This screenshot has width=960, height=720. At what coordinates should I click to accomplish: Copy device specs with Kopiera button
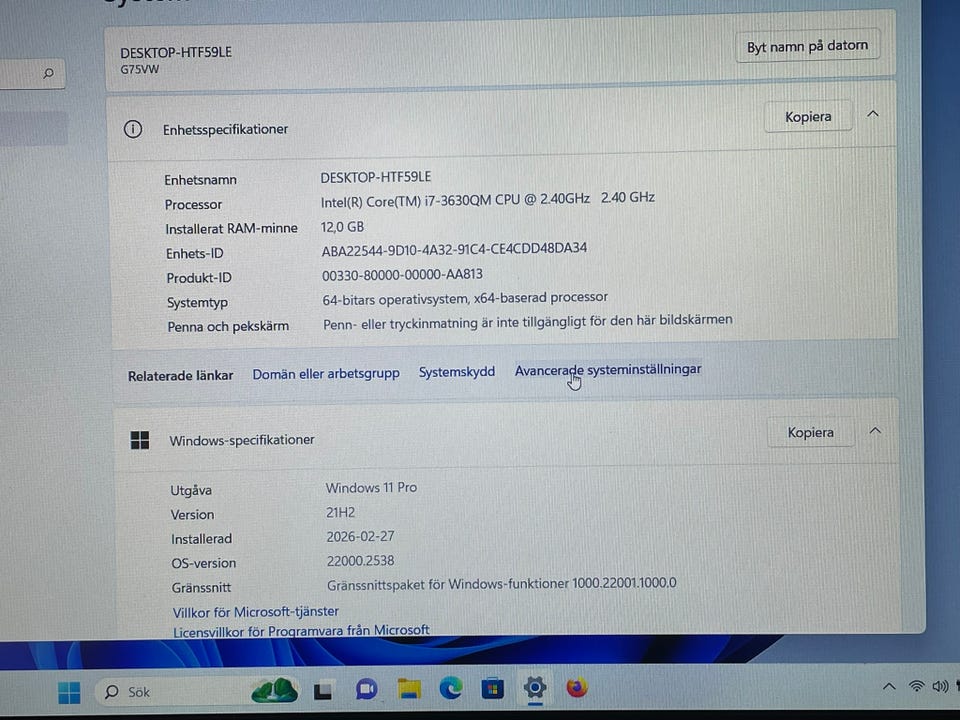(808, 116)
